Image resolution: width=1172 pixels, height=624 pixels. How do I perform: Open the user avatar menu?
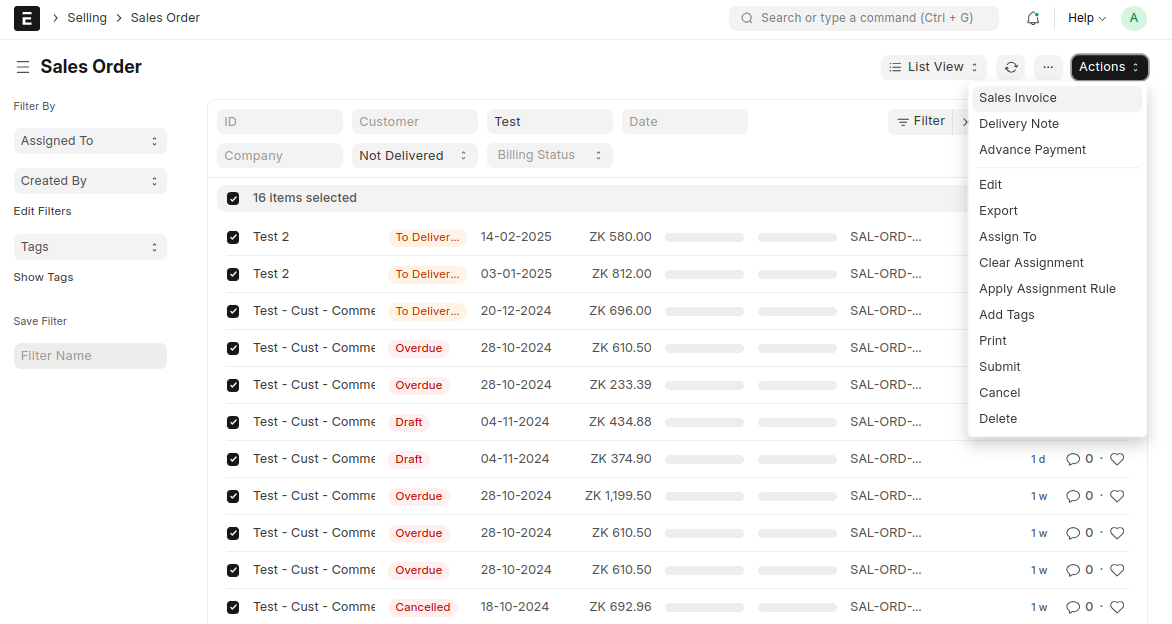1134,18
